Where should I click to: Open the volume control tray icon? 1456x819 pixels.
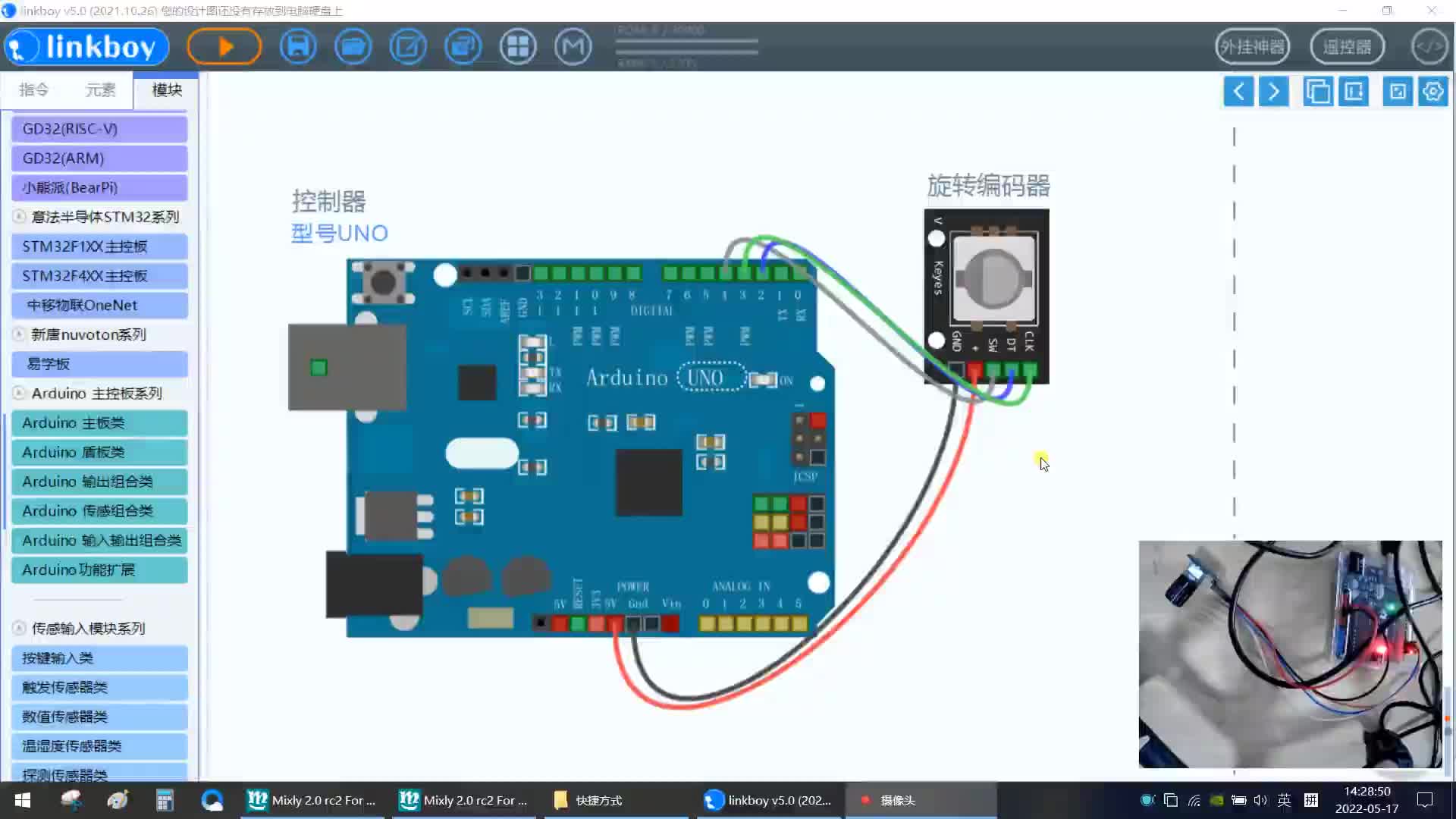(x=1260, y=800)
